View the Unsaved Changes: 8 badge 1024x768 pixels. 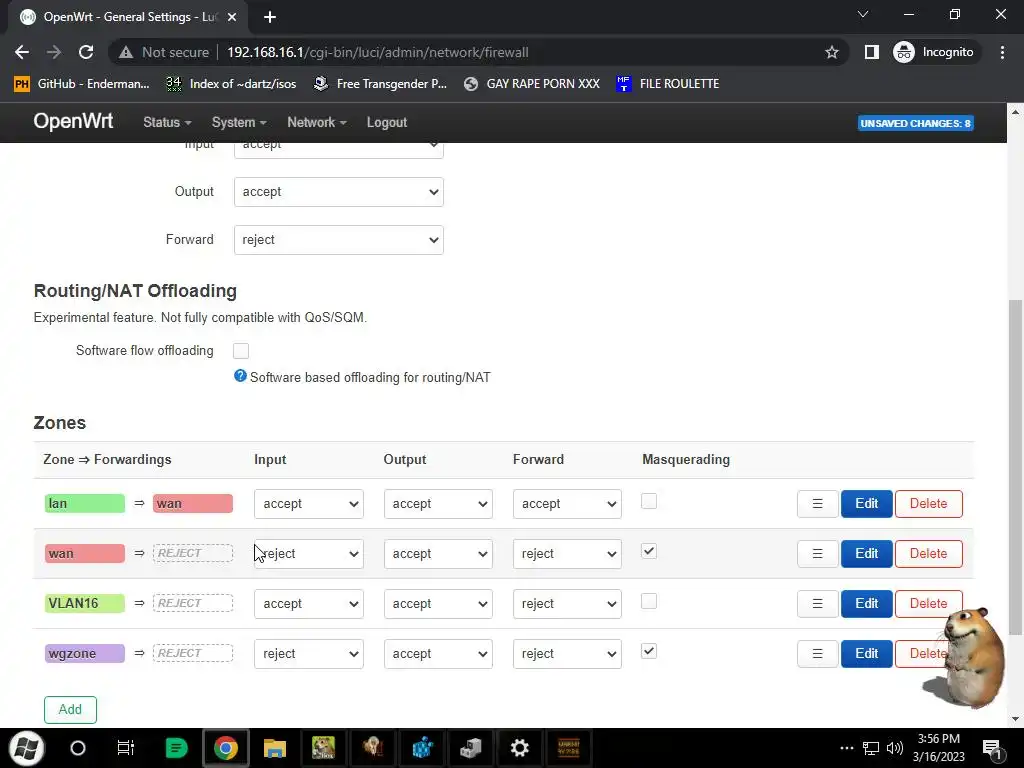916,123
